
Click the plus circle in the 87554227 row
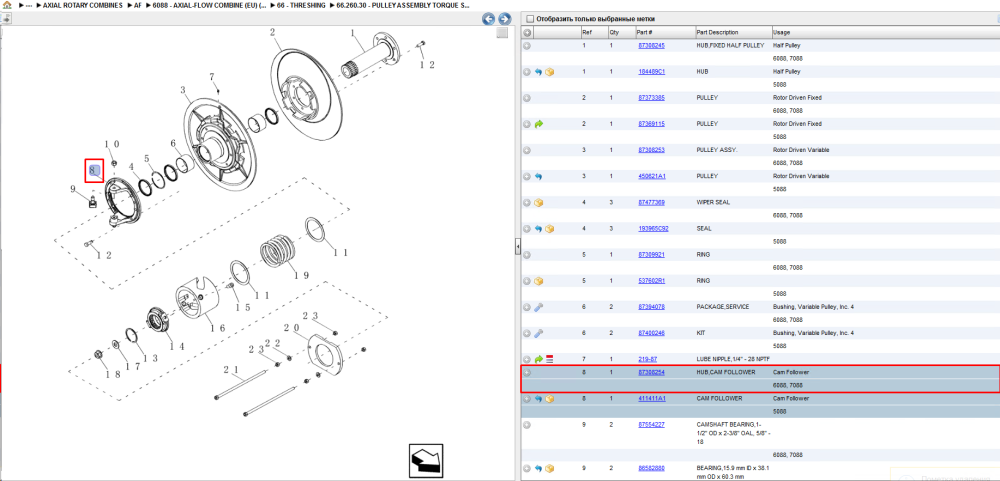[x=527, y=425]
